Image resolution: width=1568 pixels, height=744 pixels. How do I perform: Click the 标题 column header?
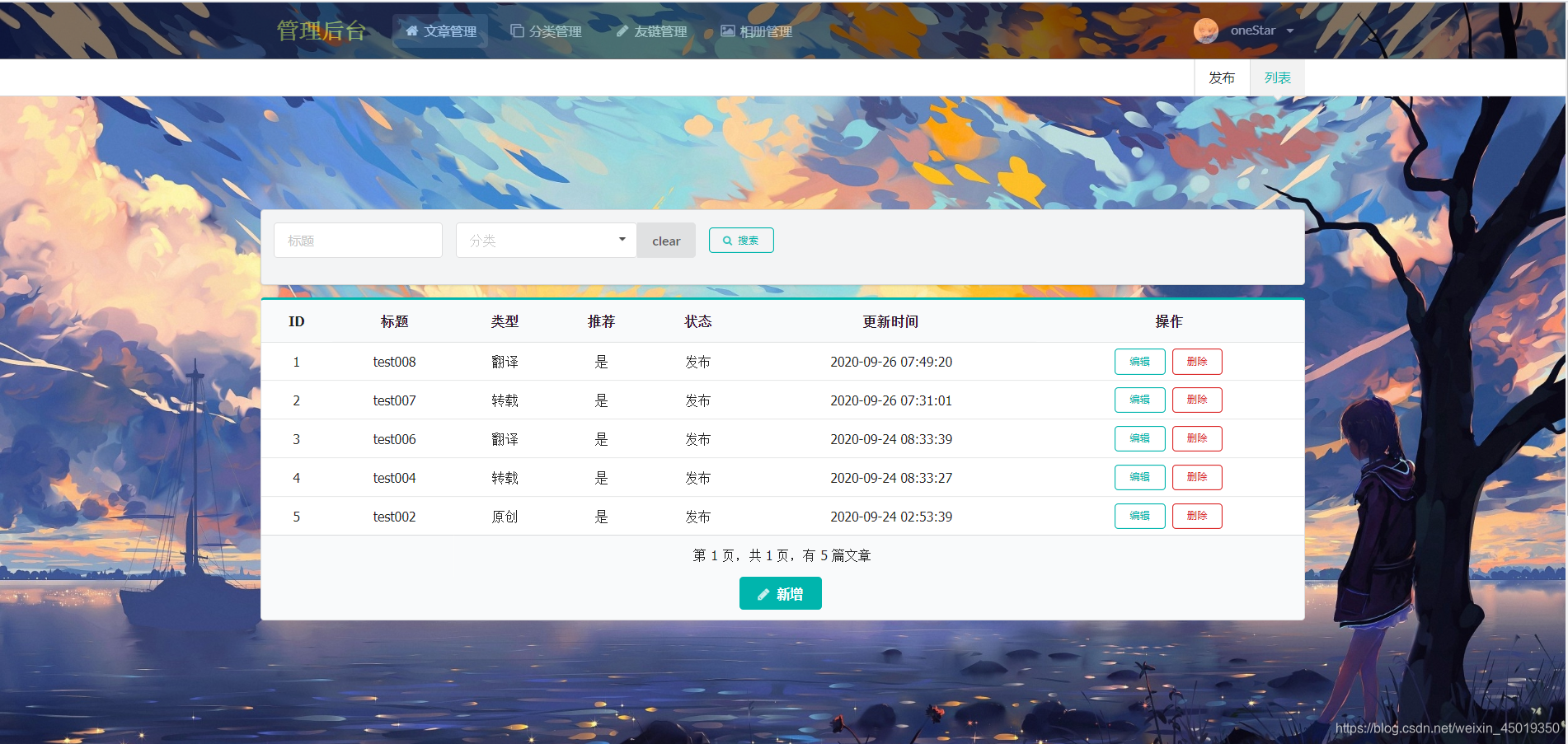(x=394, y=321)
